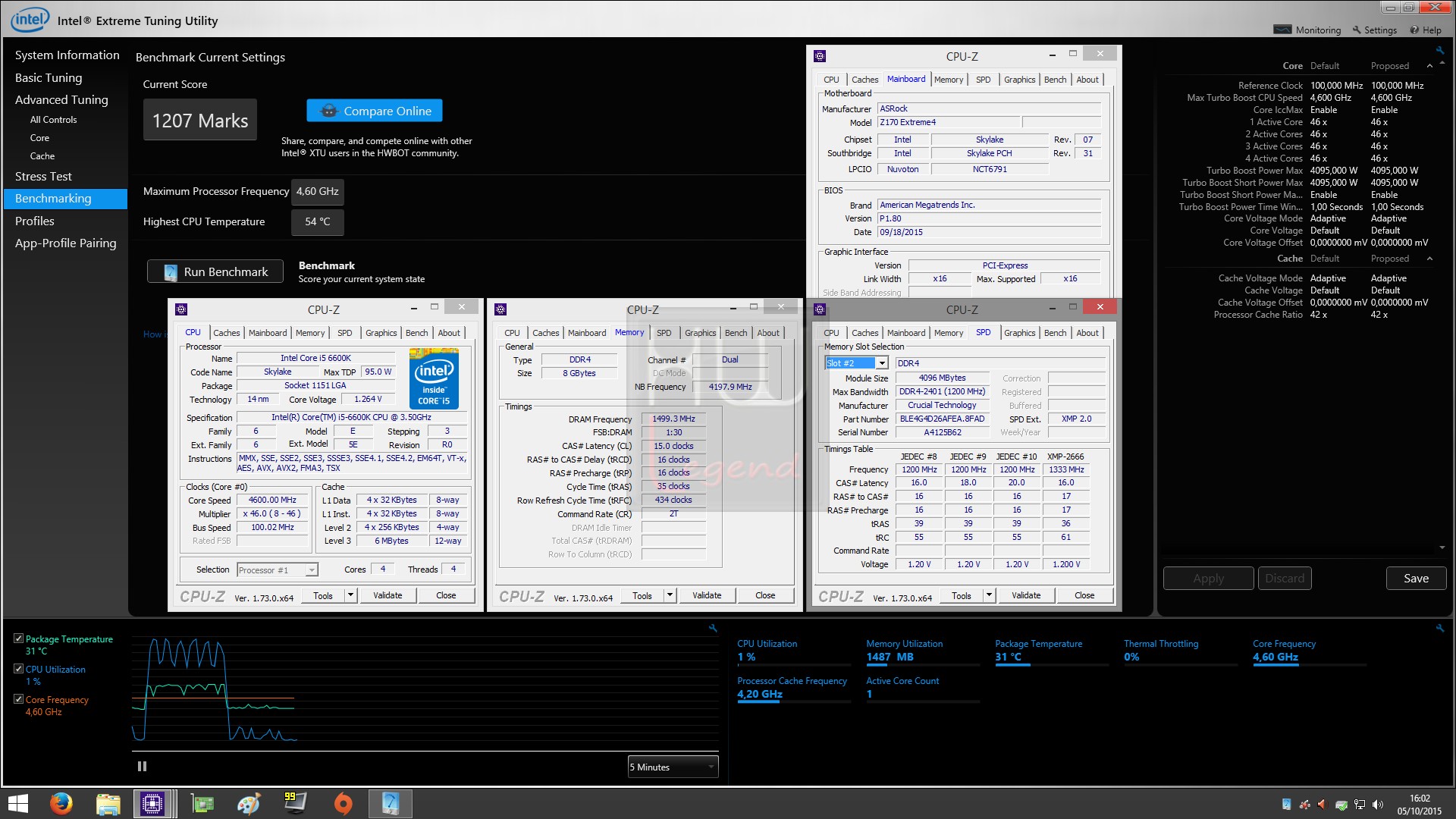Image resolution: width=1456 pixels, height=819 pixels.
Task: Select All Controls under Advanced Tuning
Action: click(x=53, y=120)
